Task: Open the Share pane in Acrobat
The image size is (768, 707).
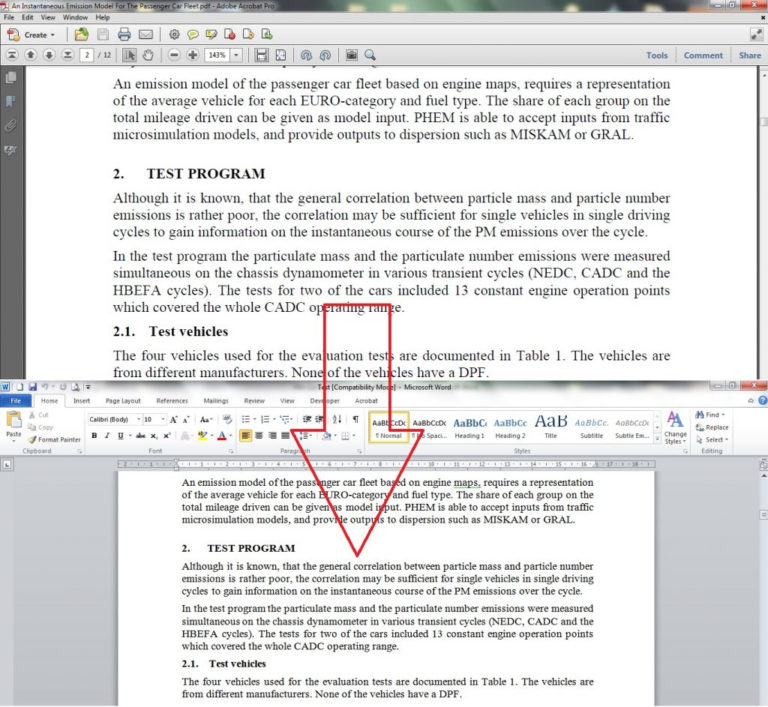Action: pos(749,55)
